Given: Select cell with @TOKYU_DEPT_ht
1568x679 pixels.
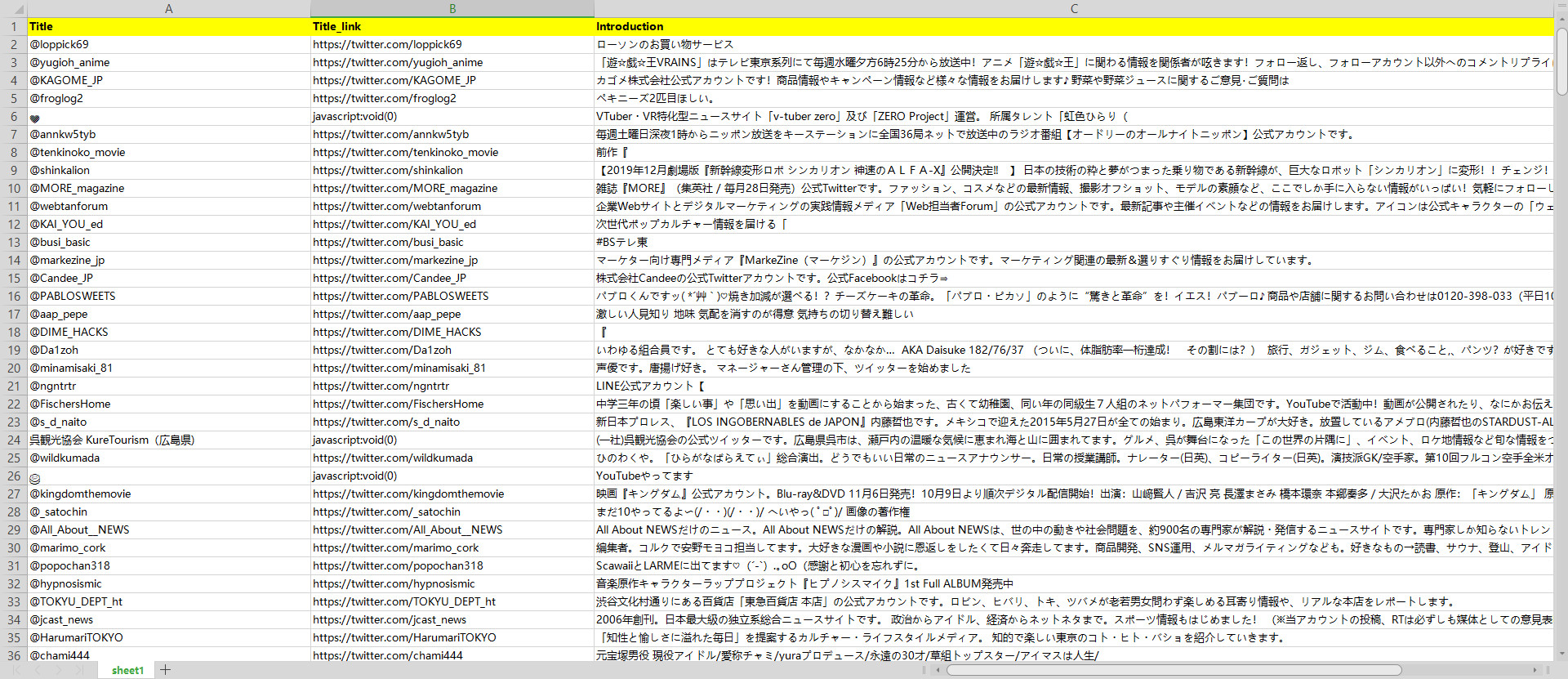Looking at the screenshot, I should (x=169, y=601).
